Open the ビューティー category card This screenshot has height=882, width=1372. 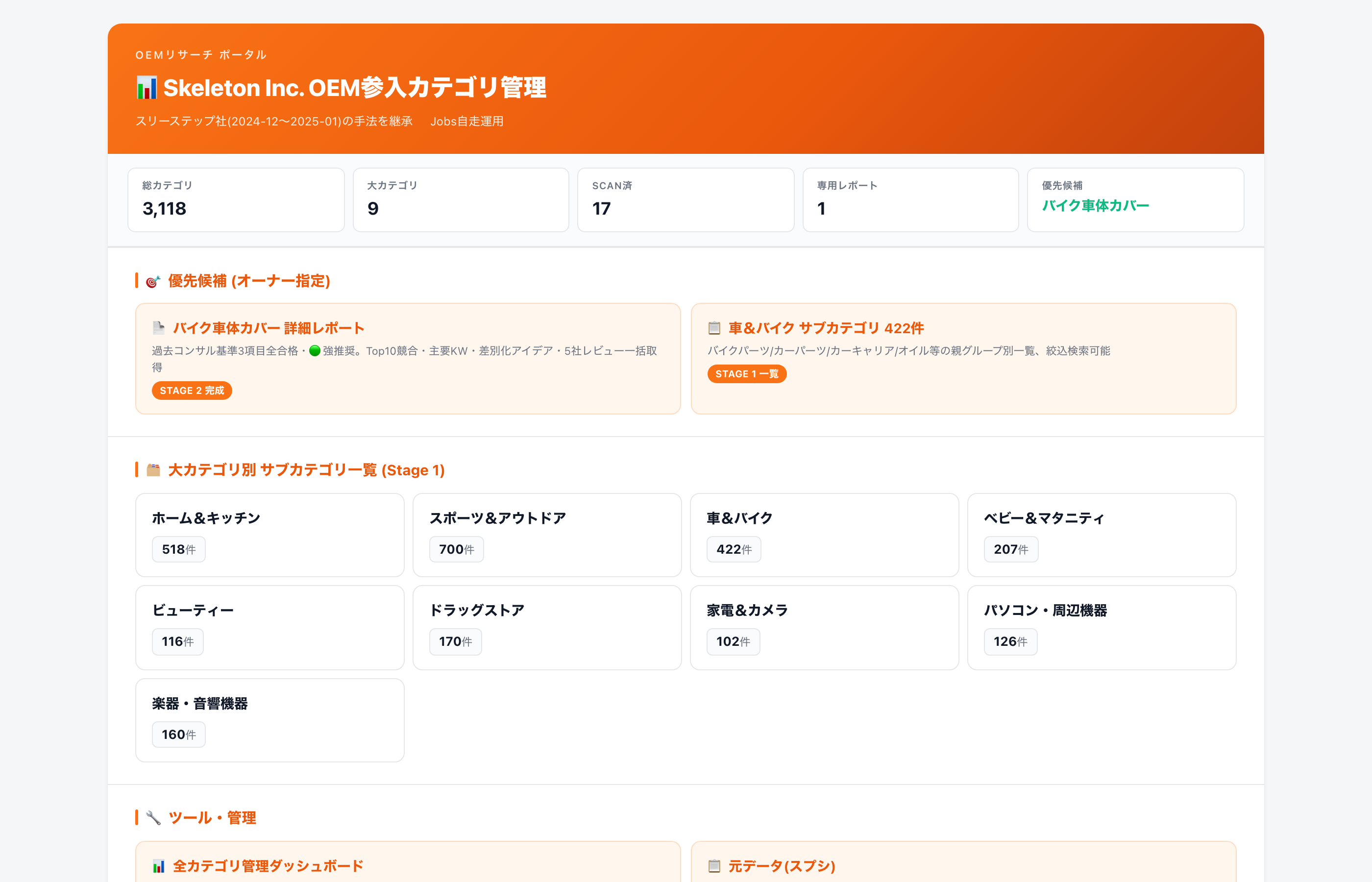point(269,628)
